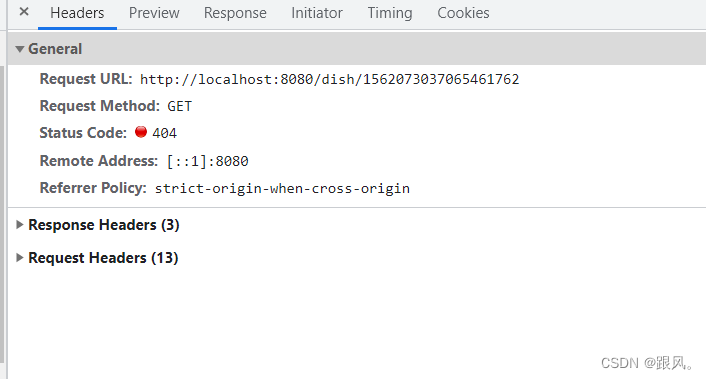Click the Request URL value

pyautogui.click(x=330, y=80)
